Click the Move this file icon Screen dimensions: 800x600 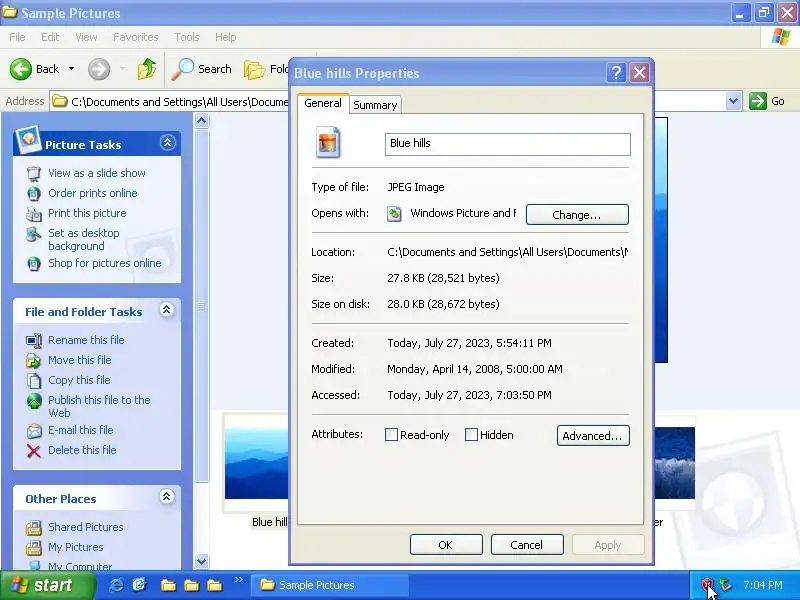(x=34, y=360)
